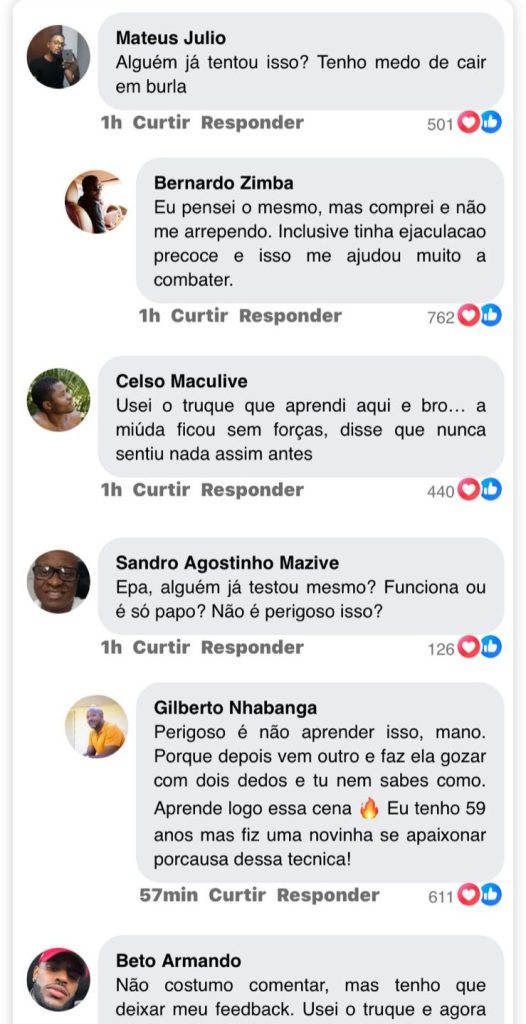Viewport: 526px width, 1024px height.
Task: Click heart reaction on Mateus Julio's comment
Action: click(468, 122)
